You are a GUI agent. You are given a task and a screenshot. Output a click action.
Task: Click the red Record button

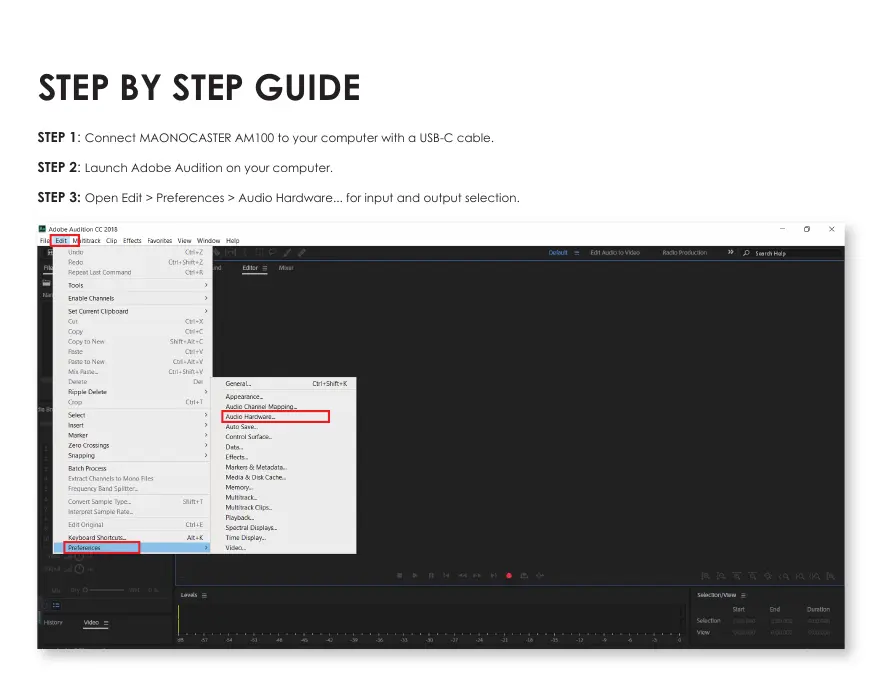click(x=509, y=576)
